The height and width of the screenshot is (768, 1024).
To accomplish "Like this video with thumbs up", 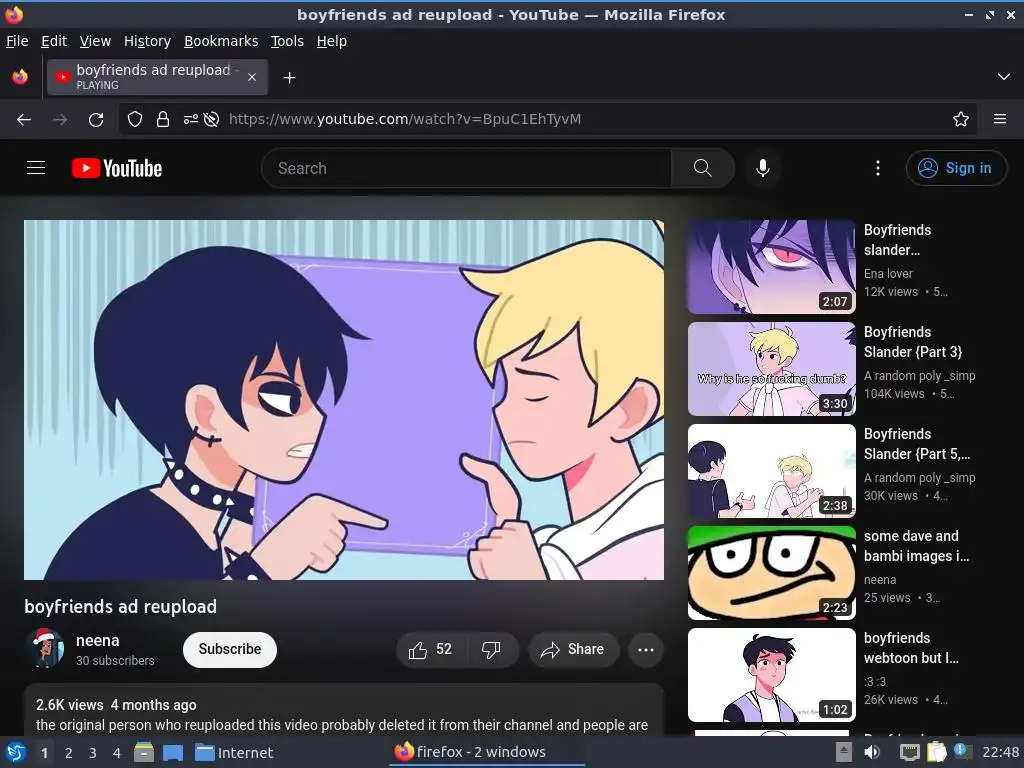I will click(x=430, y=649).
